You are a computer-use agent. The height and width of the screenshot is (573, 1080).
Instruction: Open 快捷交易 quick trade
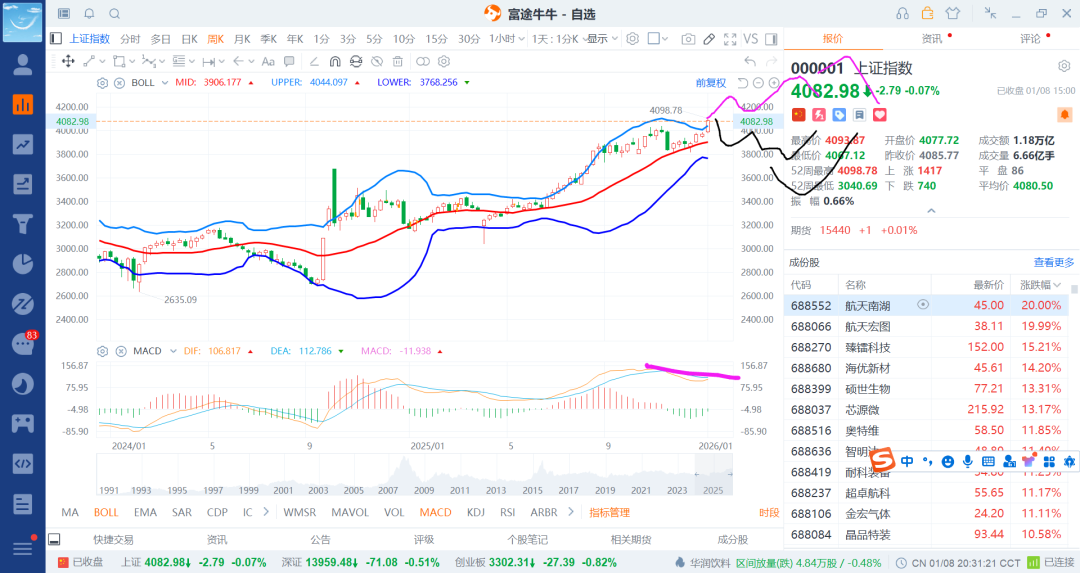coord(114,539)
